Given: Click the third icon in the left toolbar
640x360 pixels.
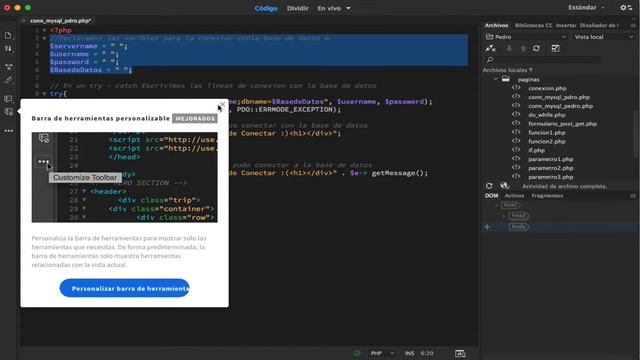Looking at the screenshot, I should tap(9, 67).
